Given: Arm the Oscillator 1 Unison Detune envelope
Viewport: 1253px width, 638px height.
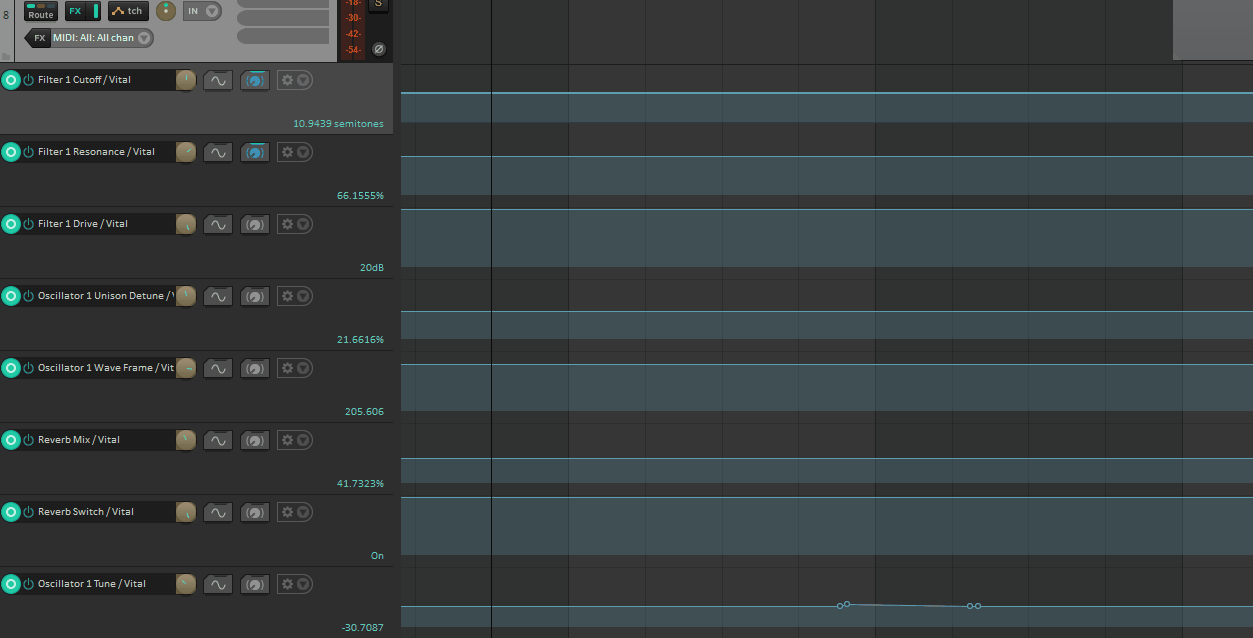Looking at the screenshot, I should click(11, 296).
